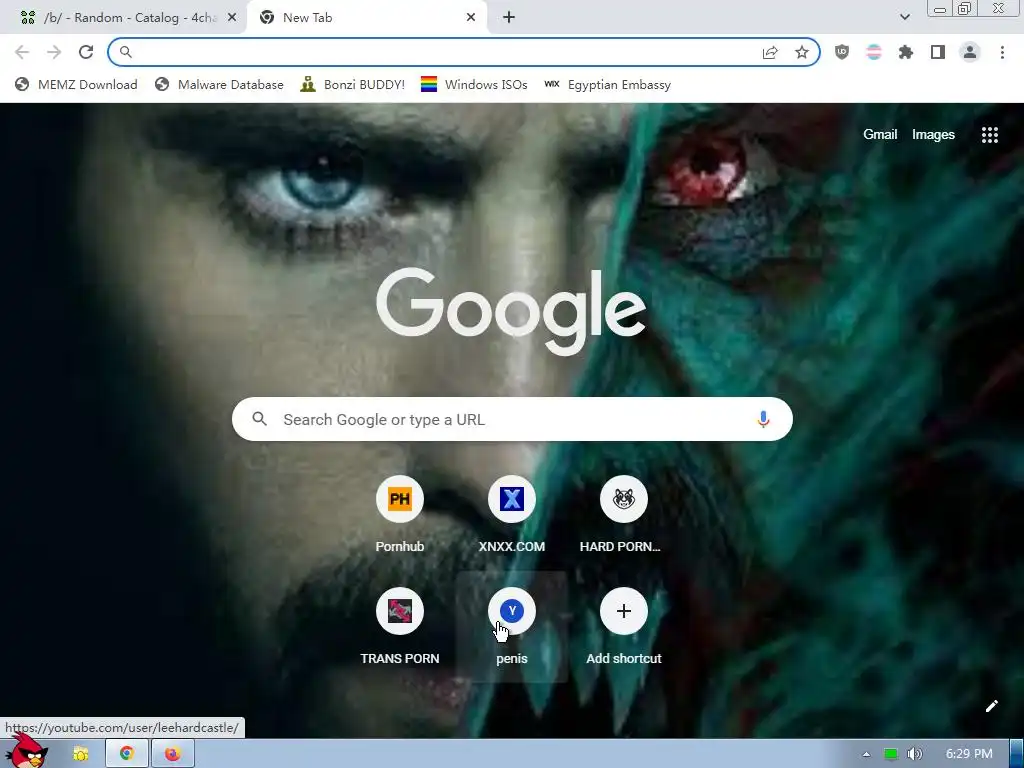Open the Angry Birds start button
The image size is (1024, 768).
point(27,751)
